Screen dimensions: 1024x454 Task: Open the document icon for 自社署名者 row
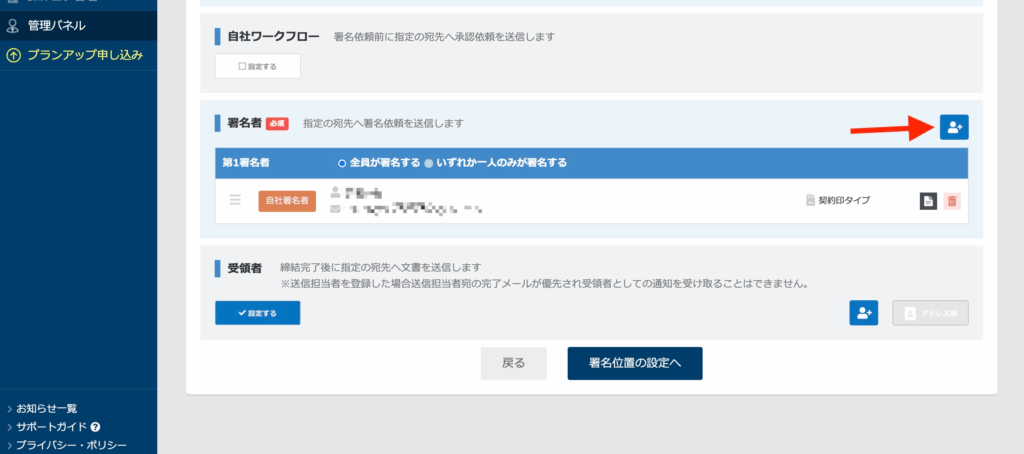click(929, 201)
